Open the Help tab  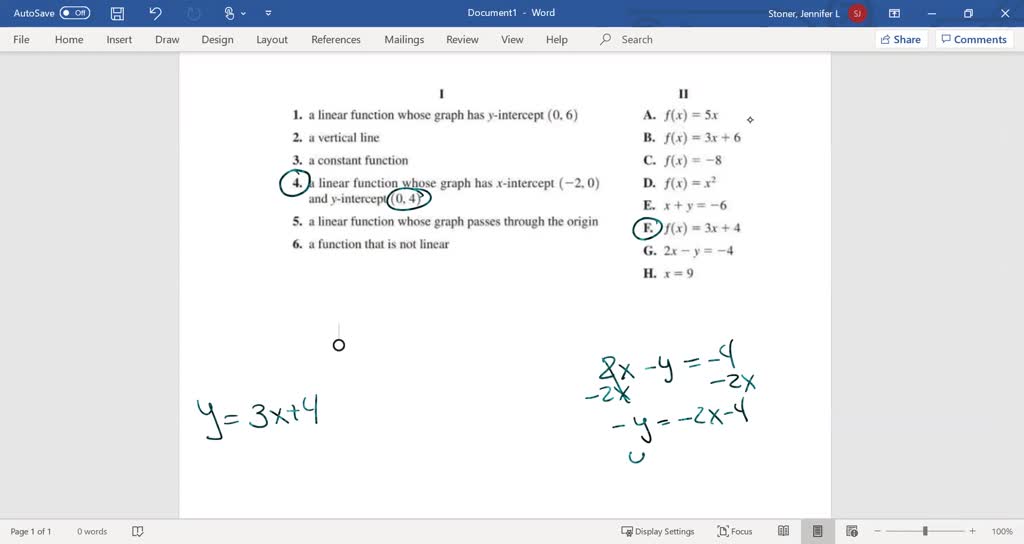(x=557, y=39)
